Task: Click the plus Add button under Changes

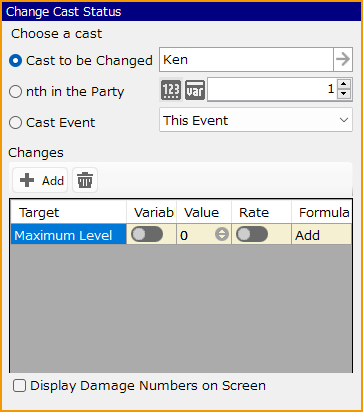Action: [x=40, y=180]
